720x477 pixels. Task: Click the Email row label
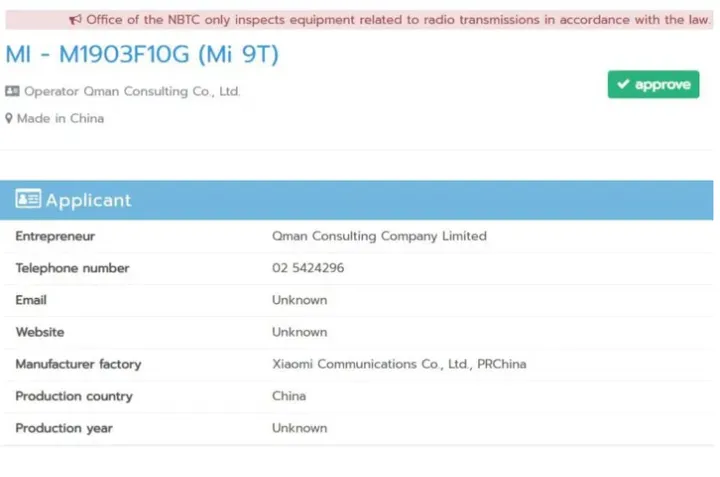[x=31, y=300]
